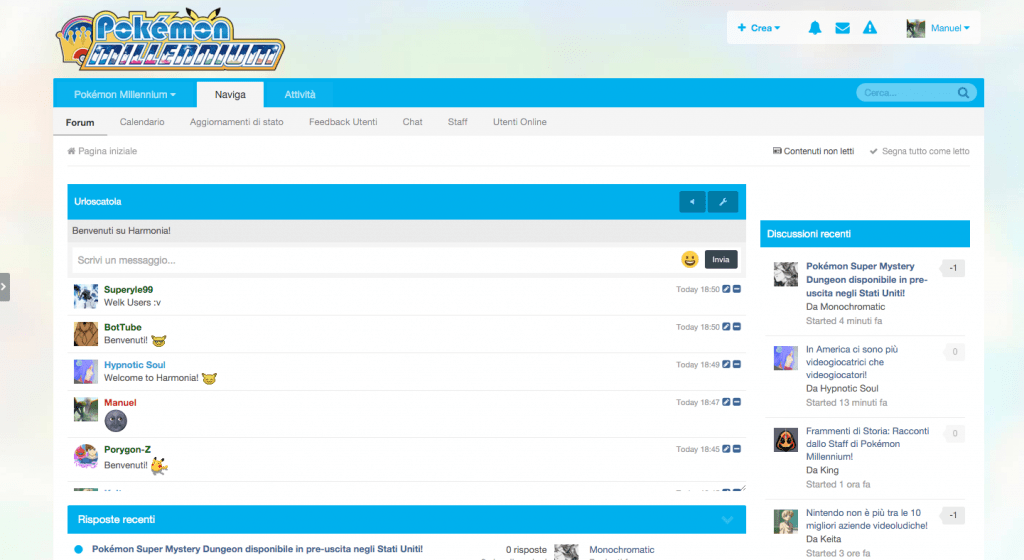Open the Manuel user dropdown

(950, 28)
